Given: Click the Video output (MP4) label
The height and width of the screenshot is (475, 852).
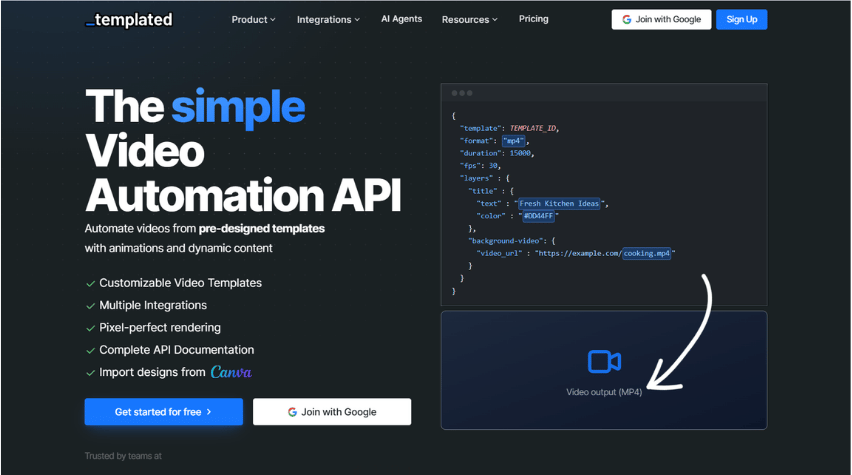Looking at the screenshot, I should [604, 392].
